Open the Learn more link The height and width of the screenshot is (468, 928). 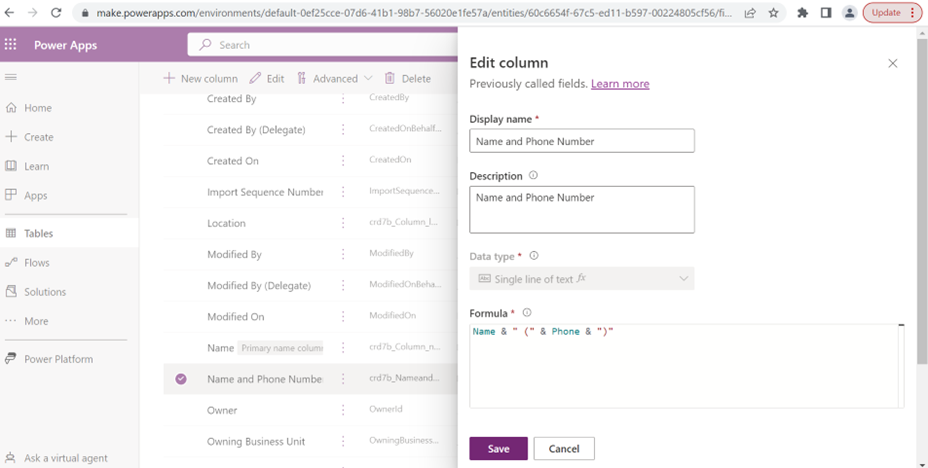click(x=620, y=84)
